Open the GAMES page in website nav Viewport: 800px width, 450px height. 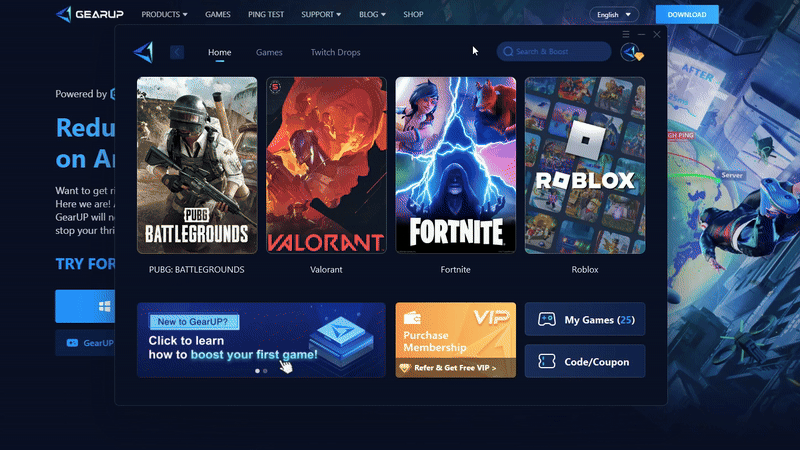click(x=218, y=14)
